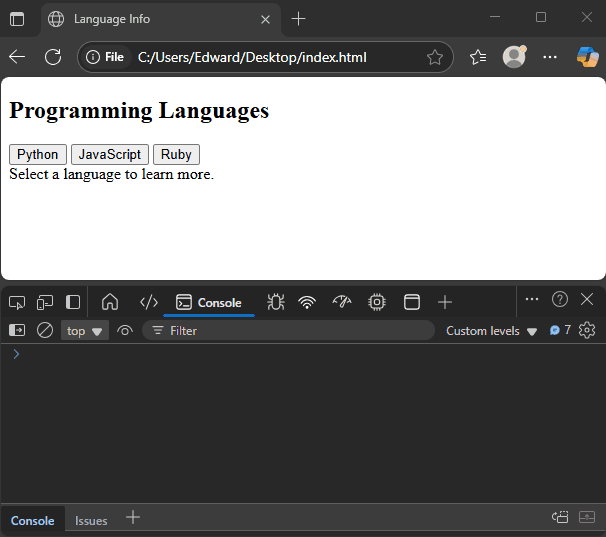Open the Elements tool
This screenshot has width=606, height=537.
(x=149, y=302)
